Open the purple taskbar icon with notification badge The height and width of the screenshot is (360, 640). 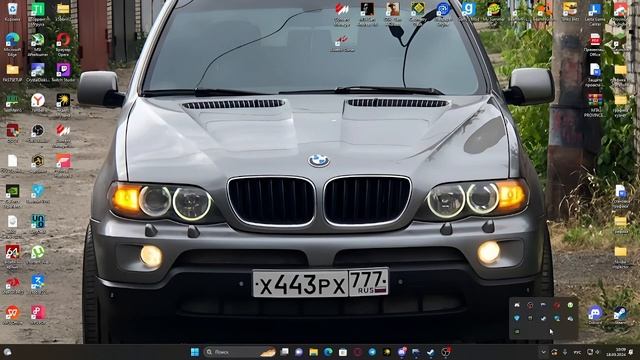402,352
